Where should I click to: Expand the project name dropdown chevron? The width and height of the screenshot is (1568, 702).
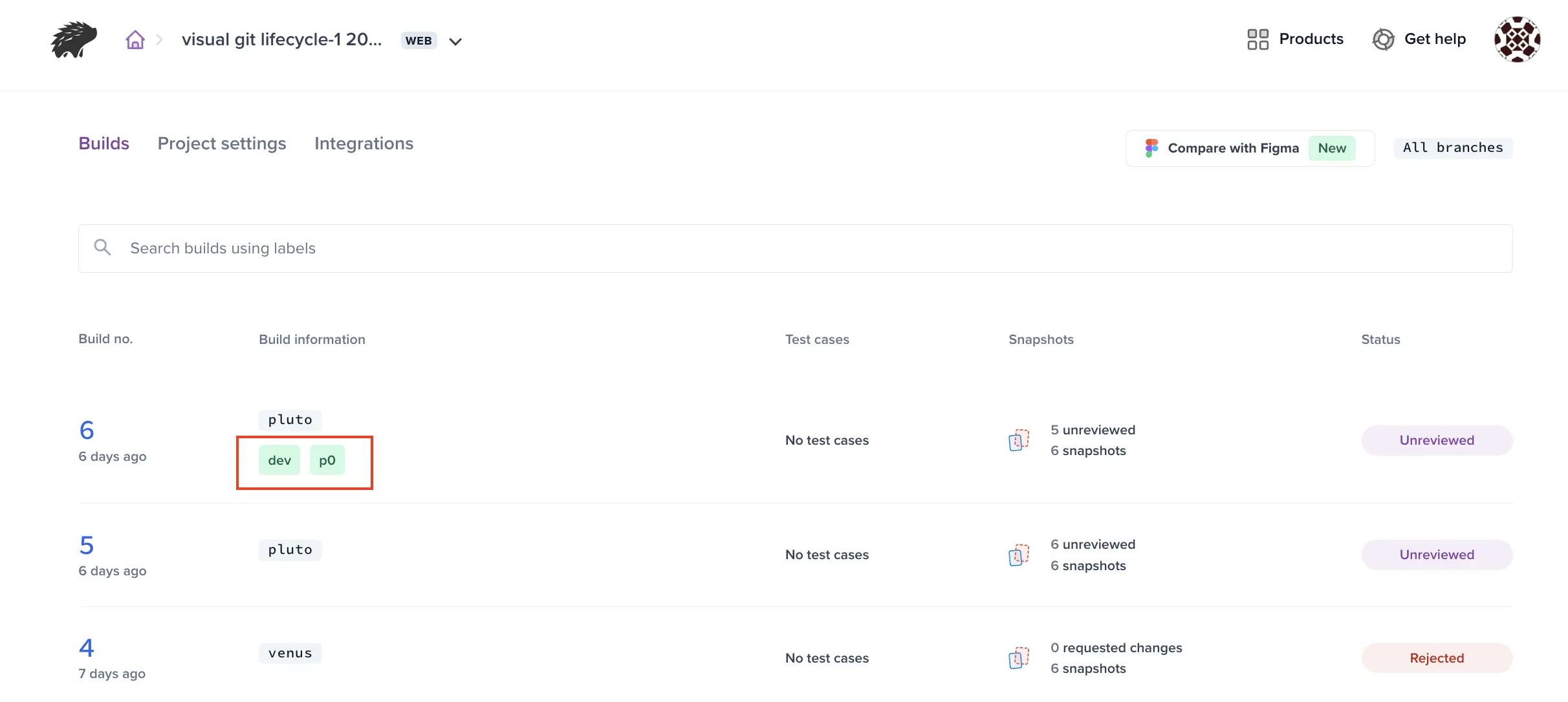pos(455,41)
